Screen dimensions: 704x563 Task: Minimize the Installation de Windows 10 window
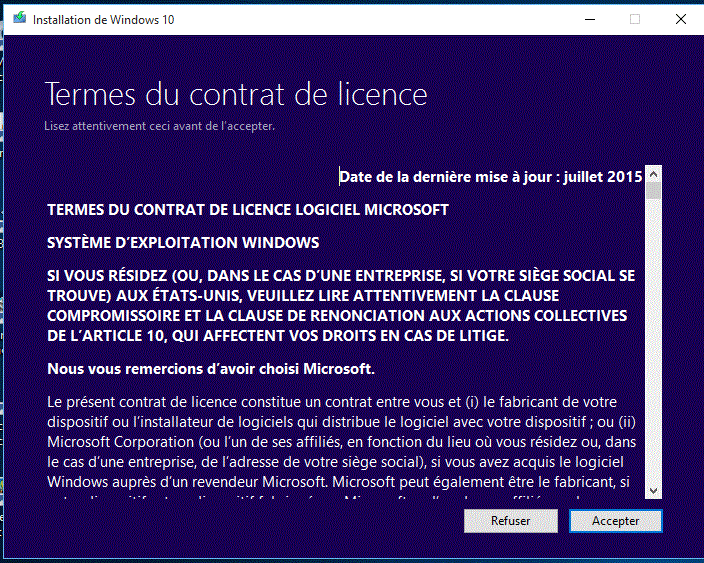click(590, 19)
